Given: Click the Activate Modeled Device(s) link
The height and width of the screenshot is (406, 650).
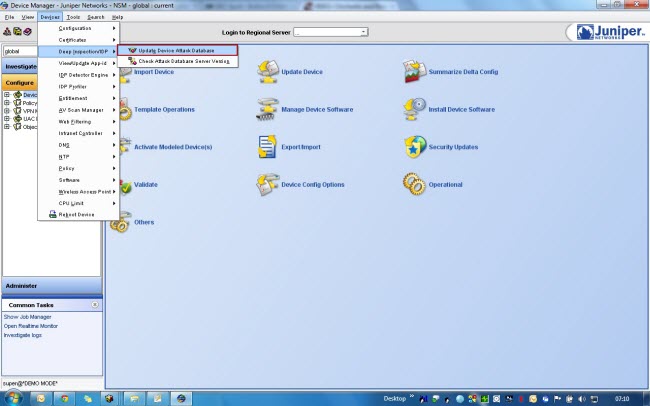Looking at the screenshot, I should (x=173, y=147).
